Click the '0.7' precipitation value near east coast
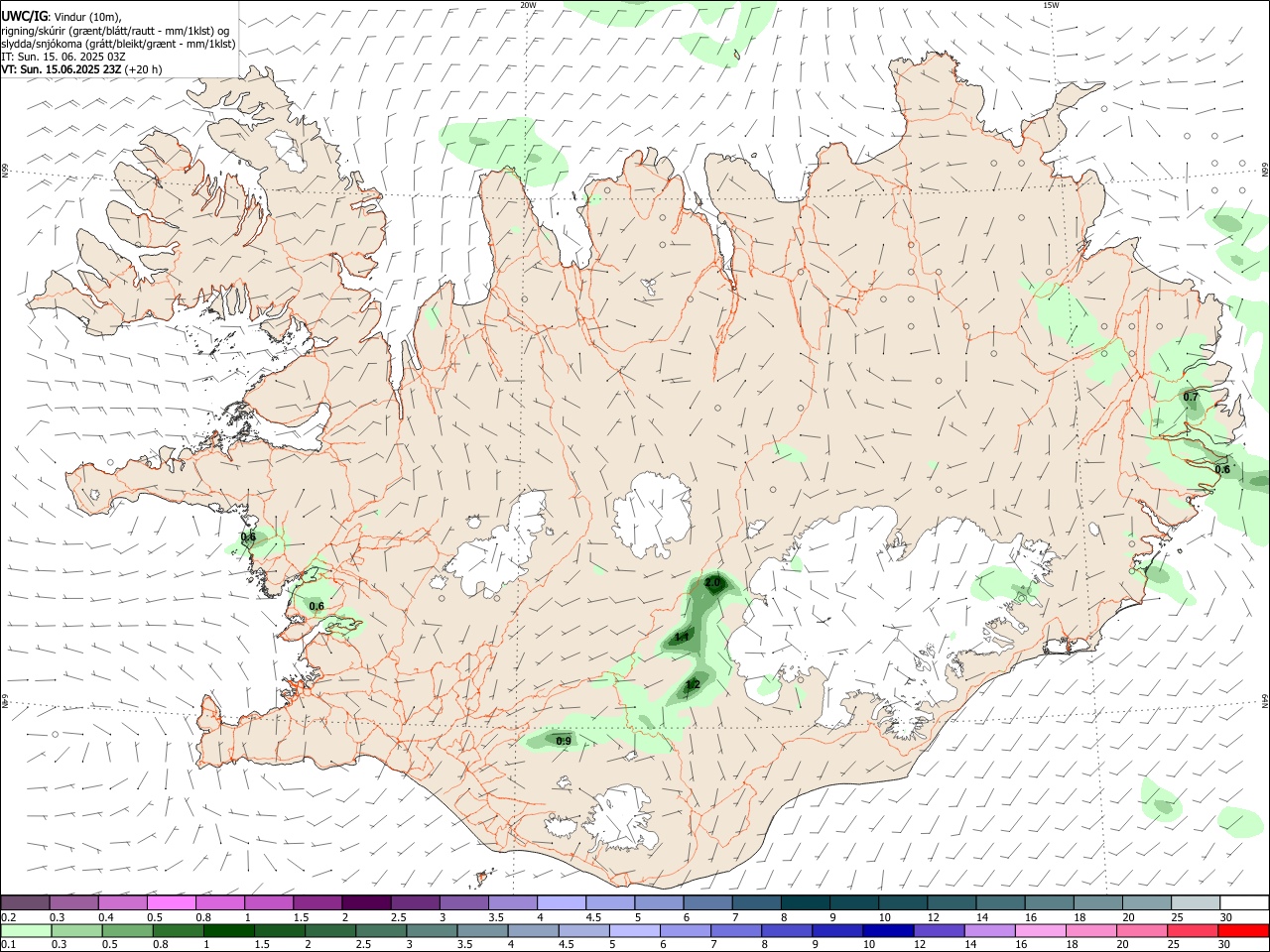Viewport: 1270px width, 952px height. 1191,398
